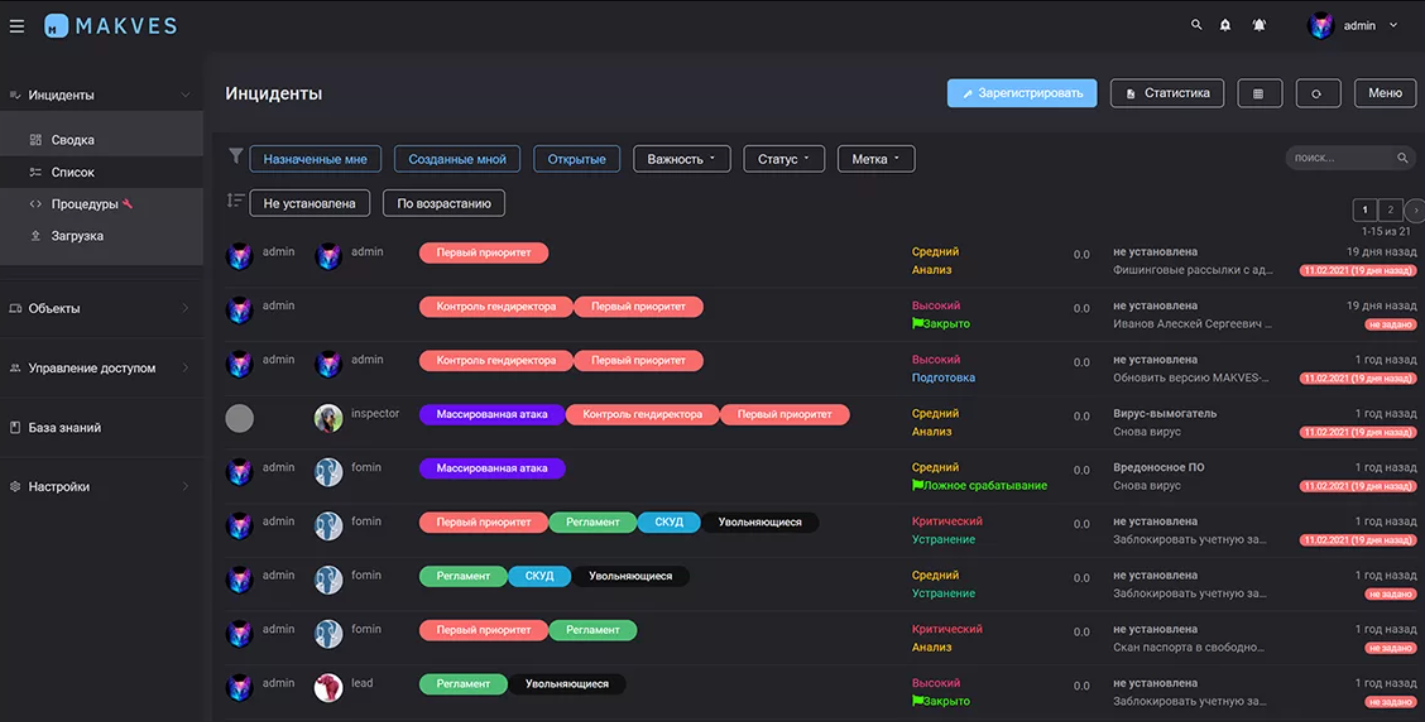Image resolution: width=1425 pixels, height=722 pixels.
Task: Refresh the incidents list with the circular arrow button
Action: [x=1317, y=93]
